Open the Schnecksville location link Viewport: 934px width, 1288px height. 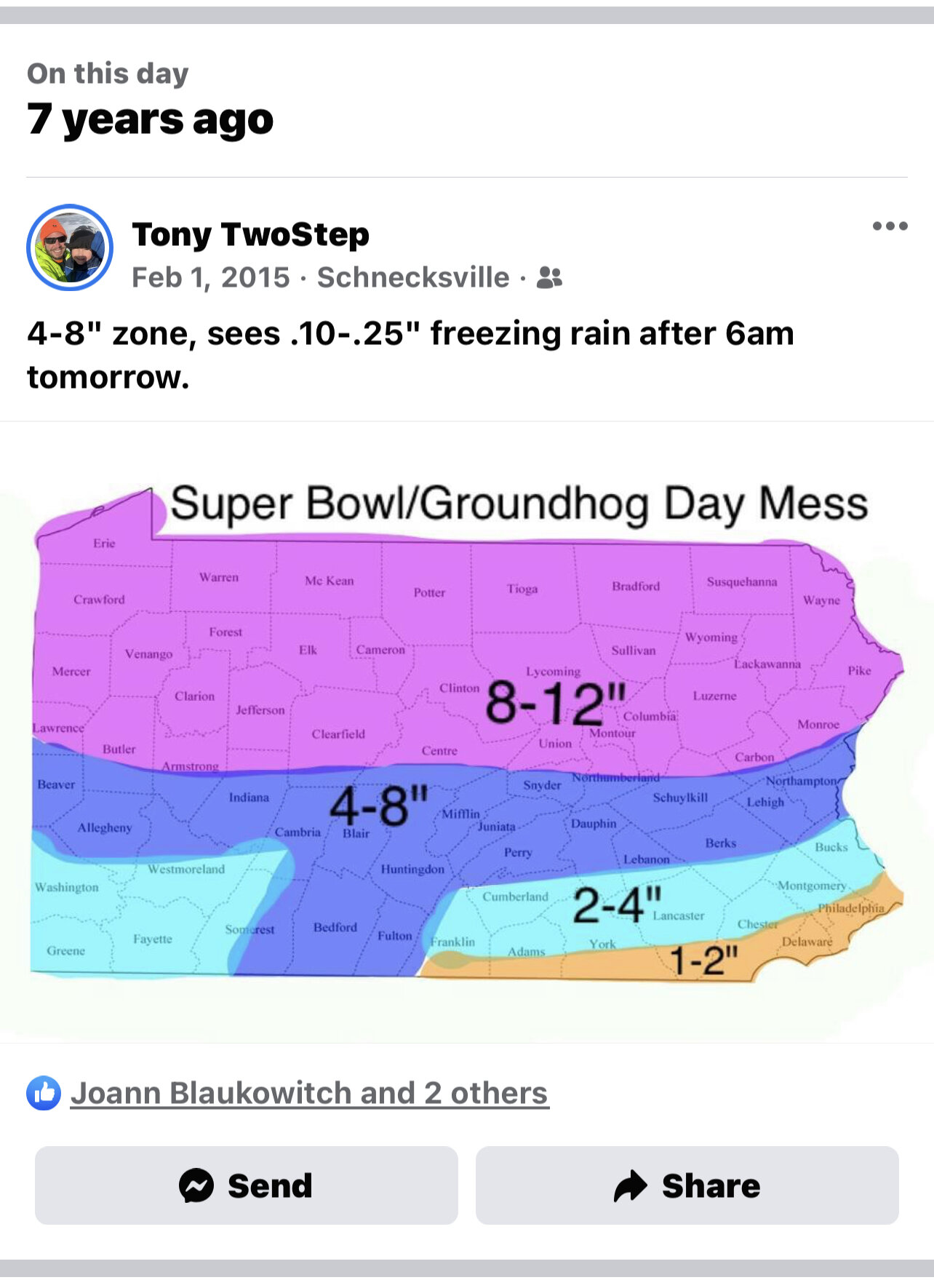coord(413,278)
